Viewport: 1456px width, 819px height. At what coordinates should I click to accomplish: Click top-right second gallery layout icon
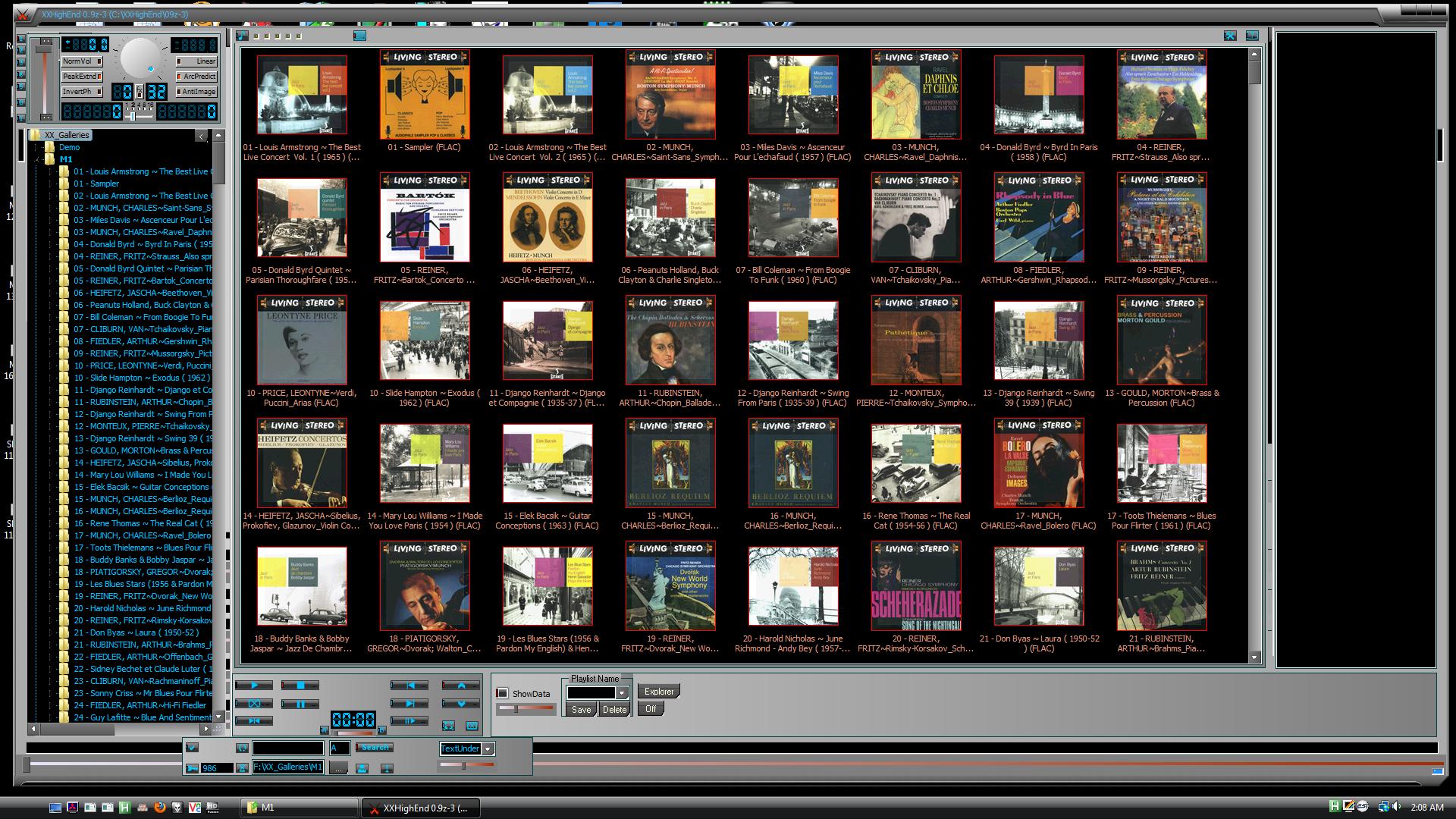pyautogui.click(x=1252, y=36)
